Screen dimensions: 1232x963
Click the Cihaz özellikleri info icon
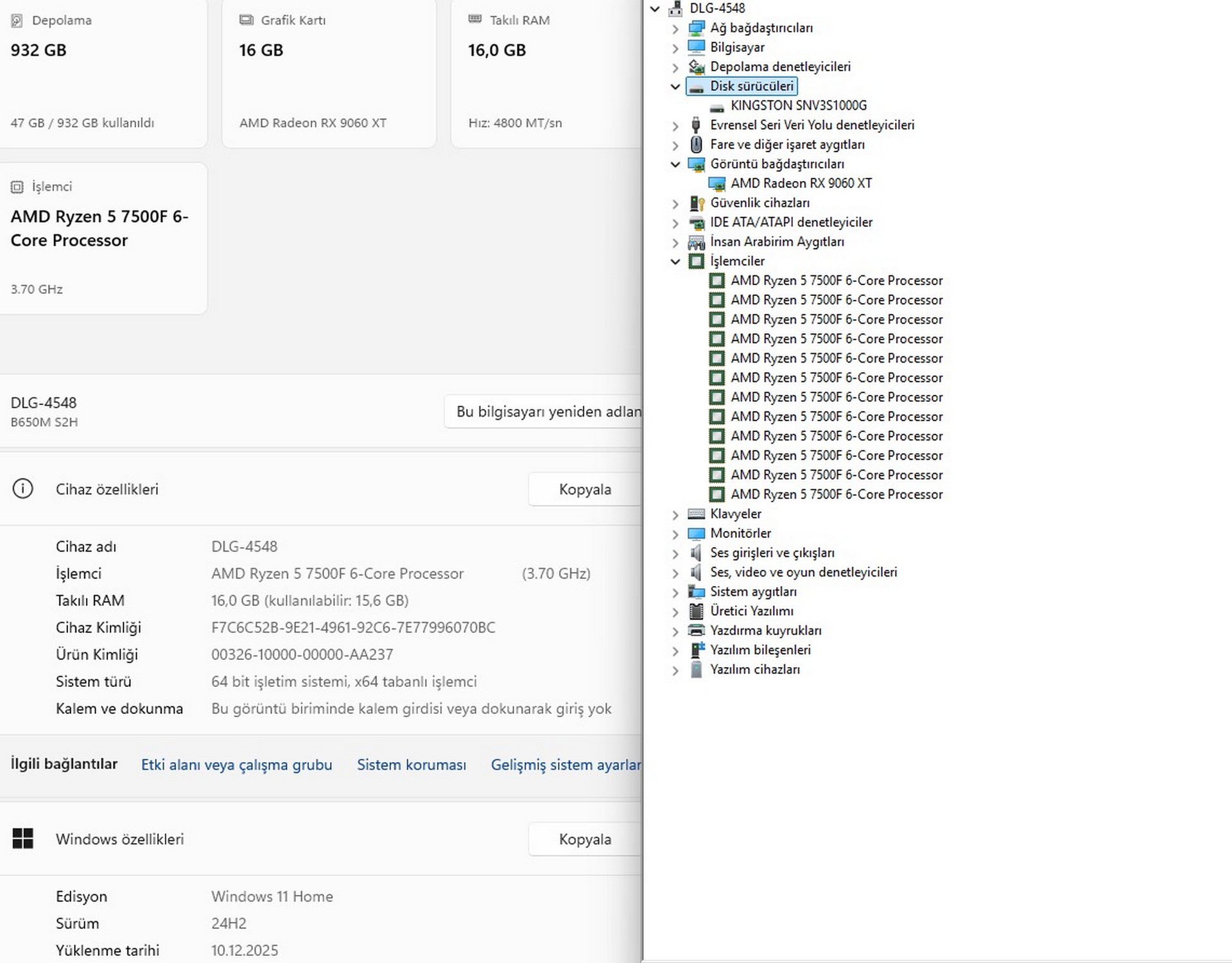click(x=22, y=489)
